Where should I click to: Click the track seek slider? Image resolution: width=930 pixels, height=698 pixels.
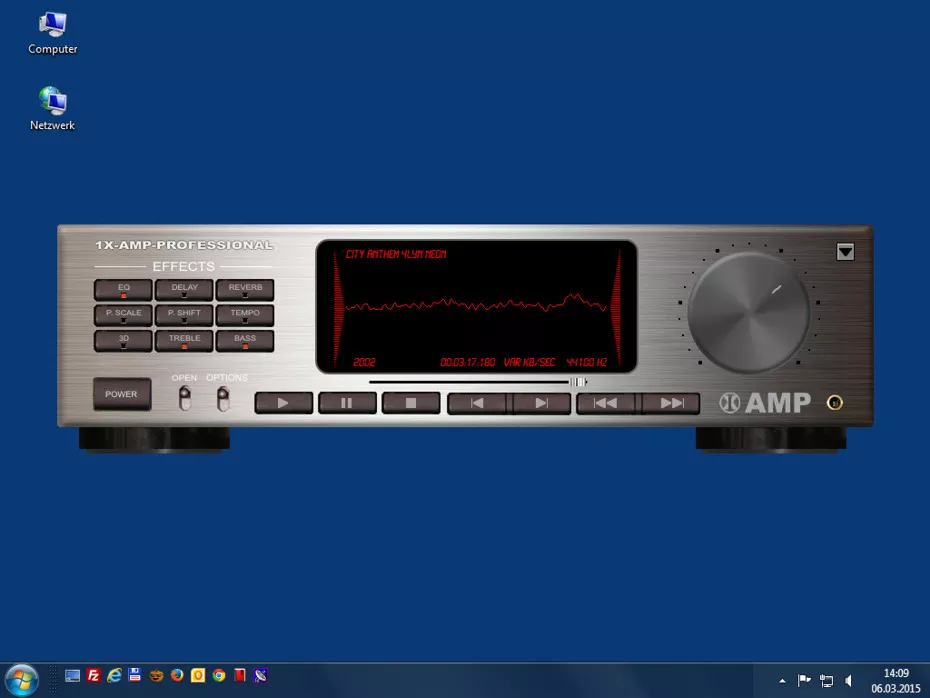[577, 380]
